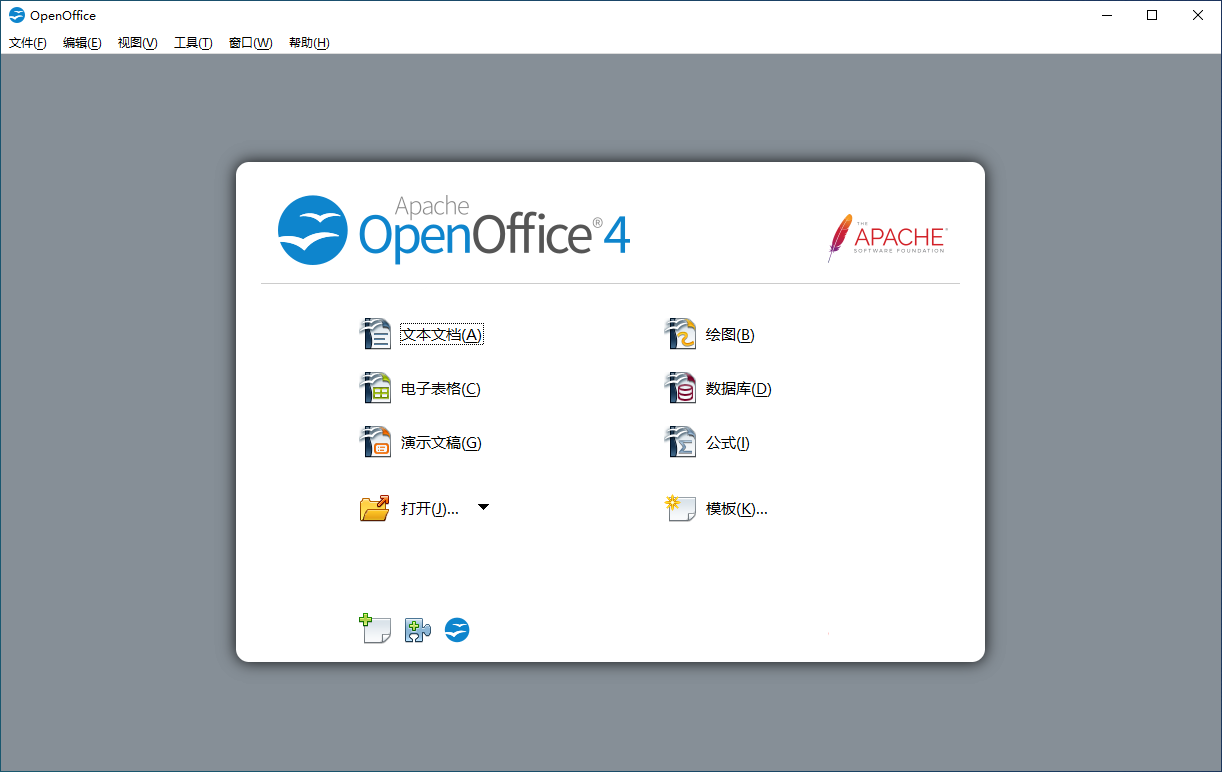Click the OpenOffice icon in the title bar
The width and height of the screenshot is (1222, 772).
[x=17, y=15]
